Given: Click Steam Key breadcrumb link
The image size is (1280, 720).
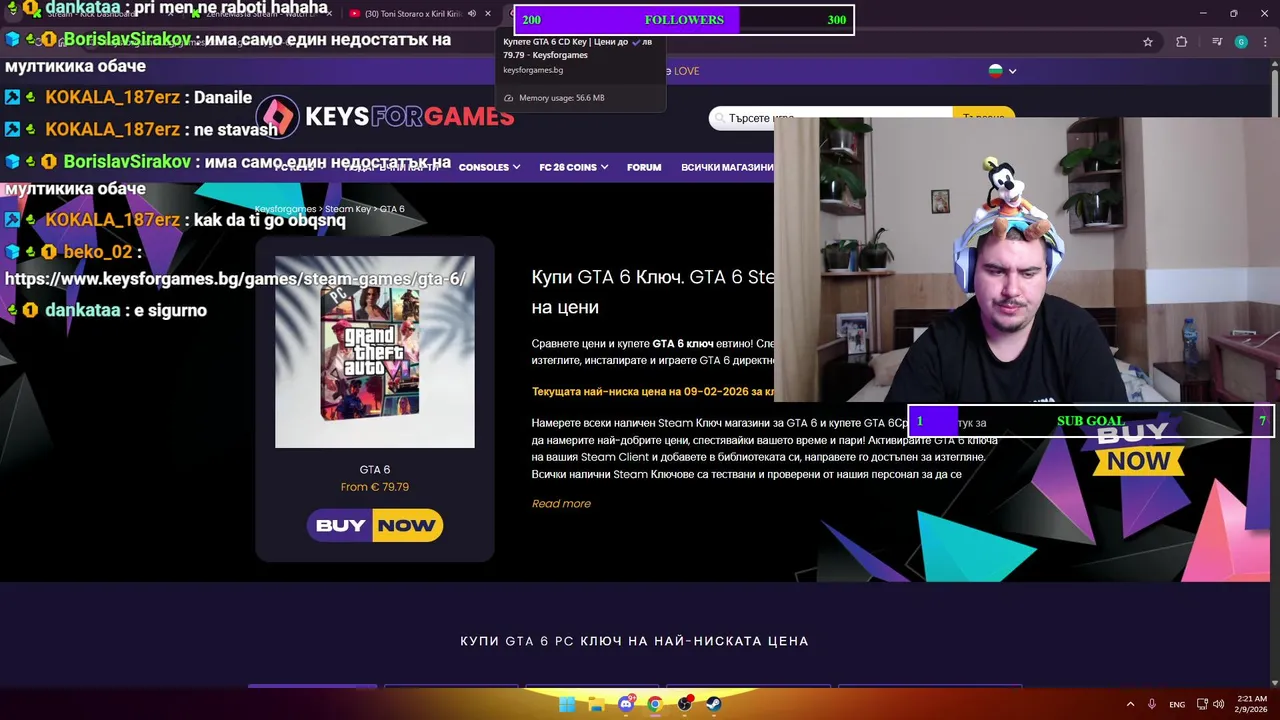Looking at the screenshot, I should 348,209.
